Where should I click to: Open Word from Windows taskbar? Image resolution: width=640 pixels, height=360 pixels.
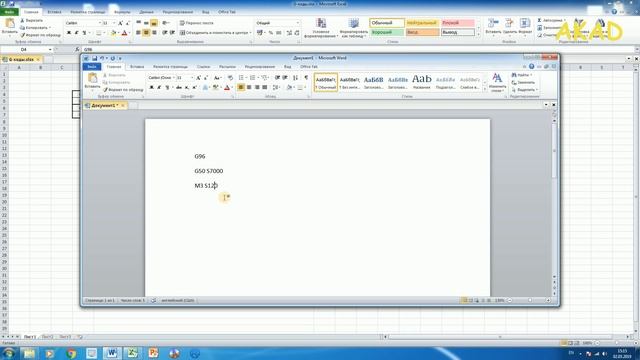tap(112, 353)
